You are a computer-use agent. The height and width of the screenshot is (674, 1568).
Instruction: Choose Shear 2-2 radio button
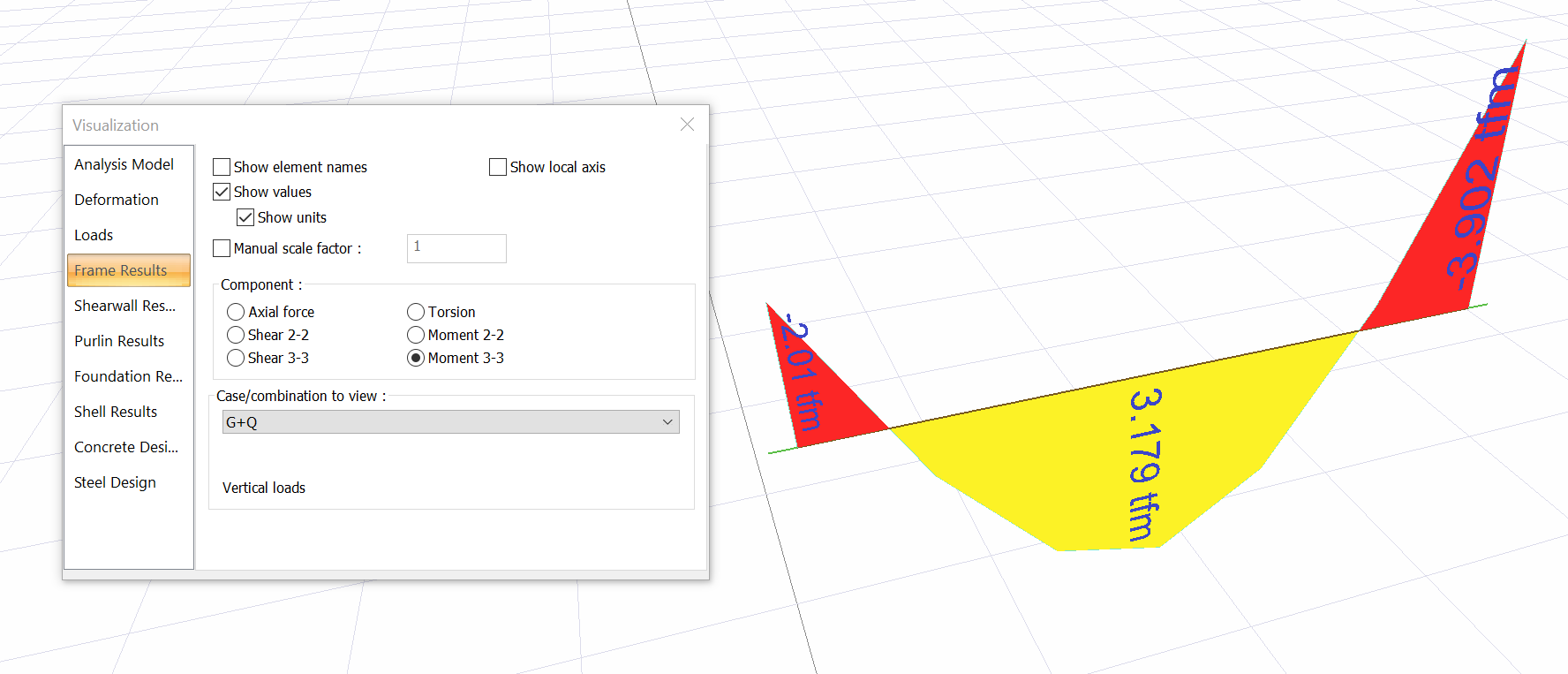[236, 335]
